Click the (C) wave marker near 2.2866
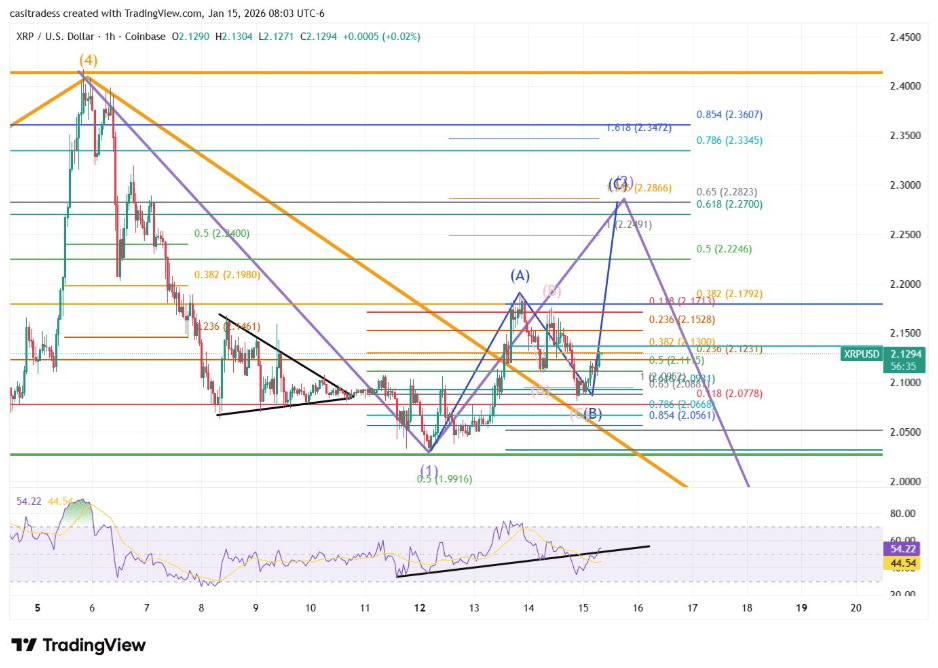The width and height of the screenshot is (938, 668). [620, 182]
